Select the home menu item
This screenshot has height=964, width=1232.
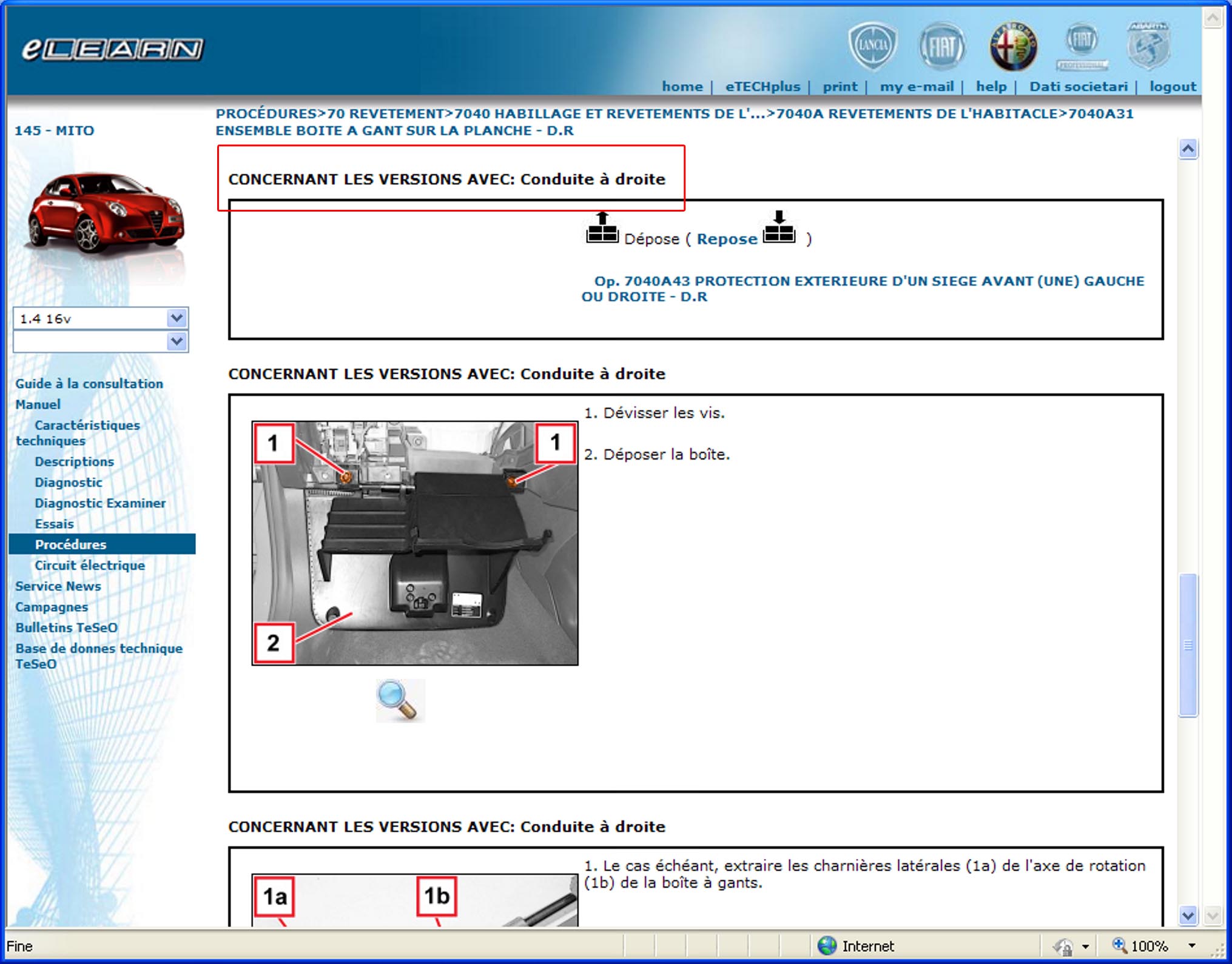[x=682, y=86]
